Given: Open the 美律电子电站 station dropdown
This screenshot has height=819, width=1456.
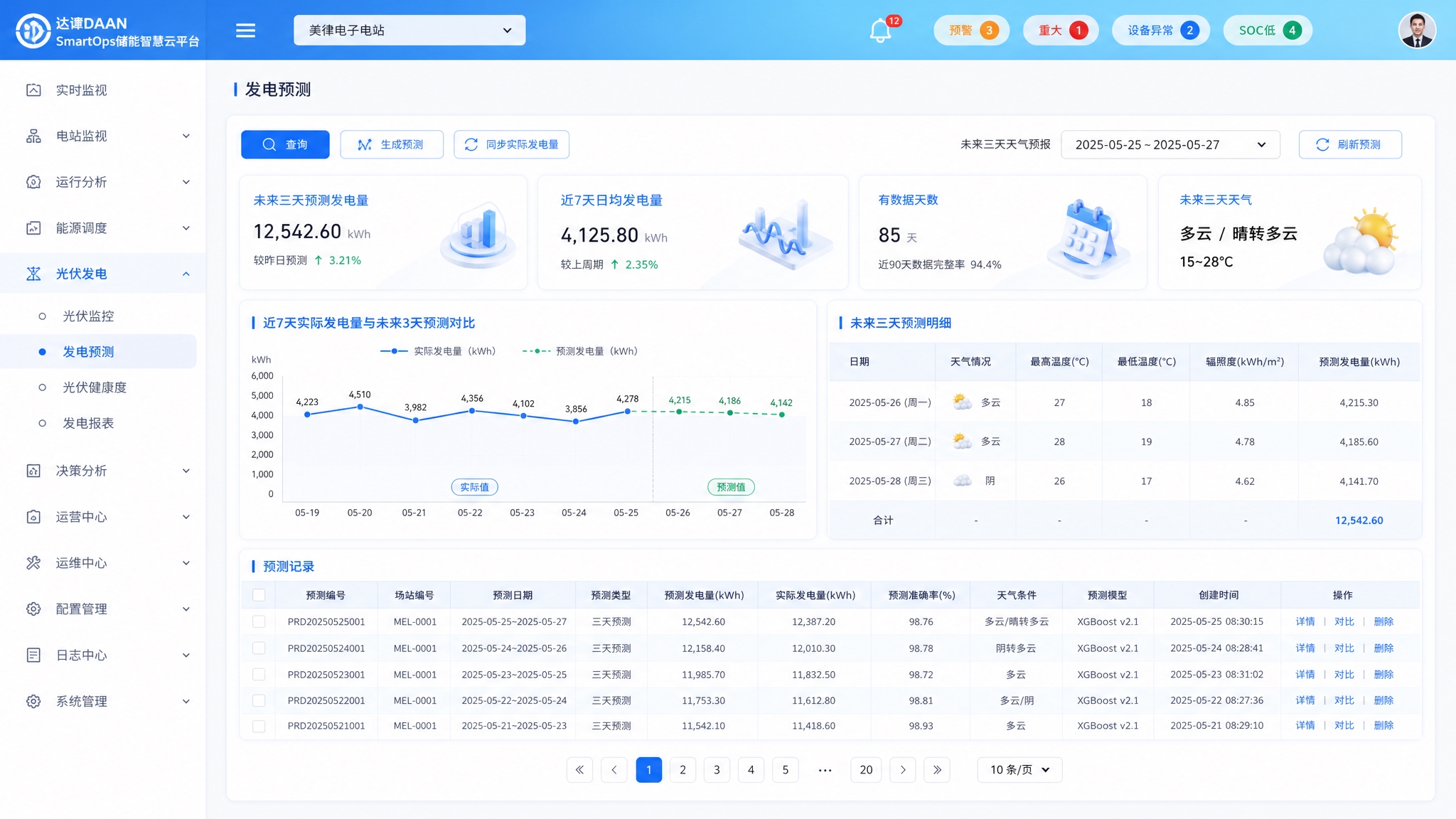Looking at the screenshot, I should click(x=409, y=31).
